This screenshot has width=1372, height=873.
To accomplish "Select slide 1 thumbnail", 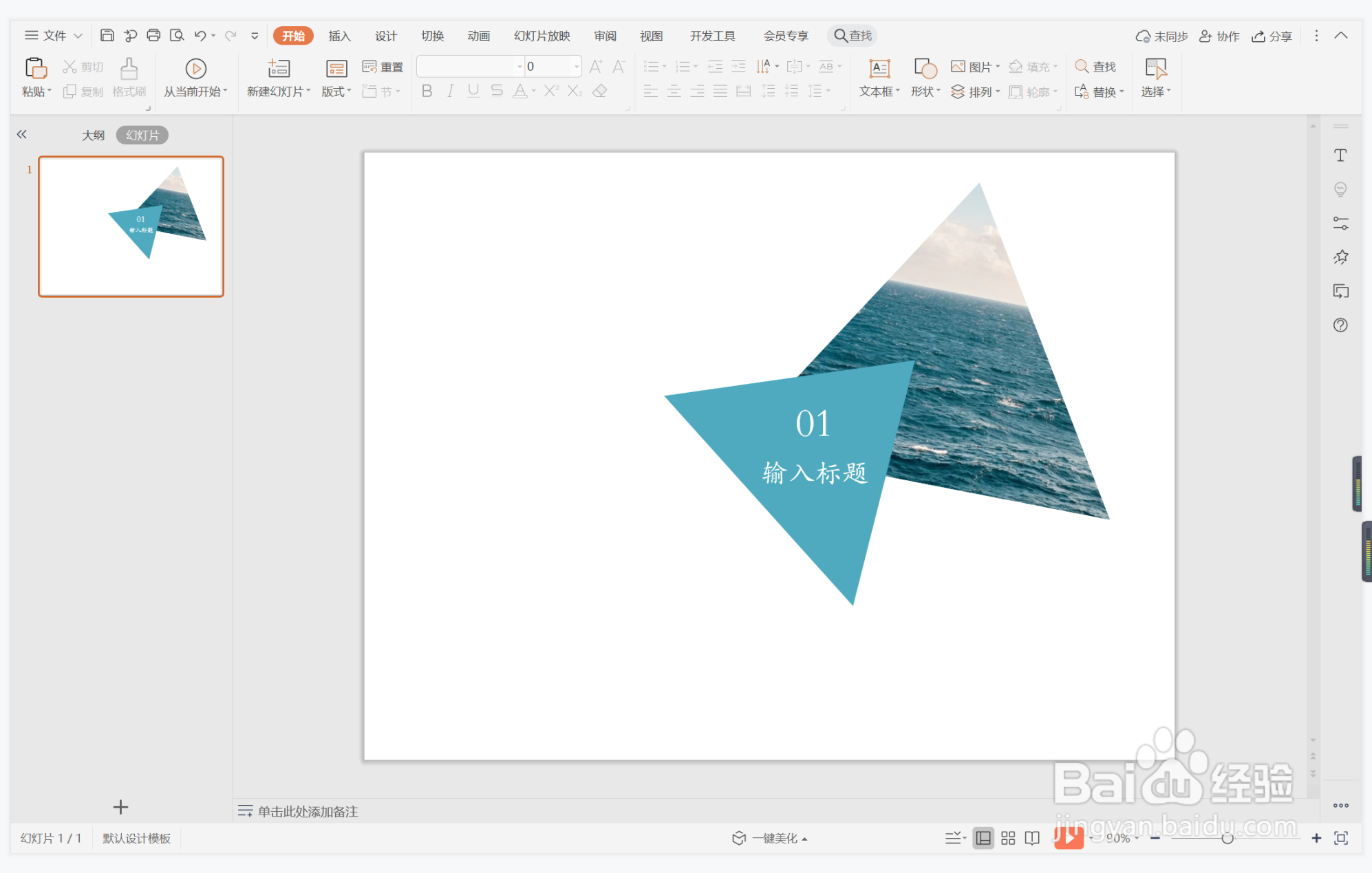I will tap(131, 226).
